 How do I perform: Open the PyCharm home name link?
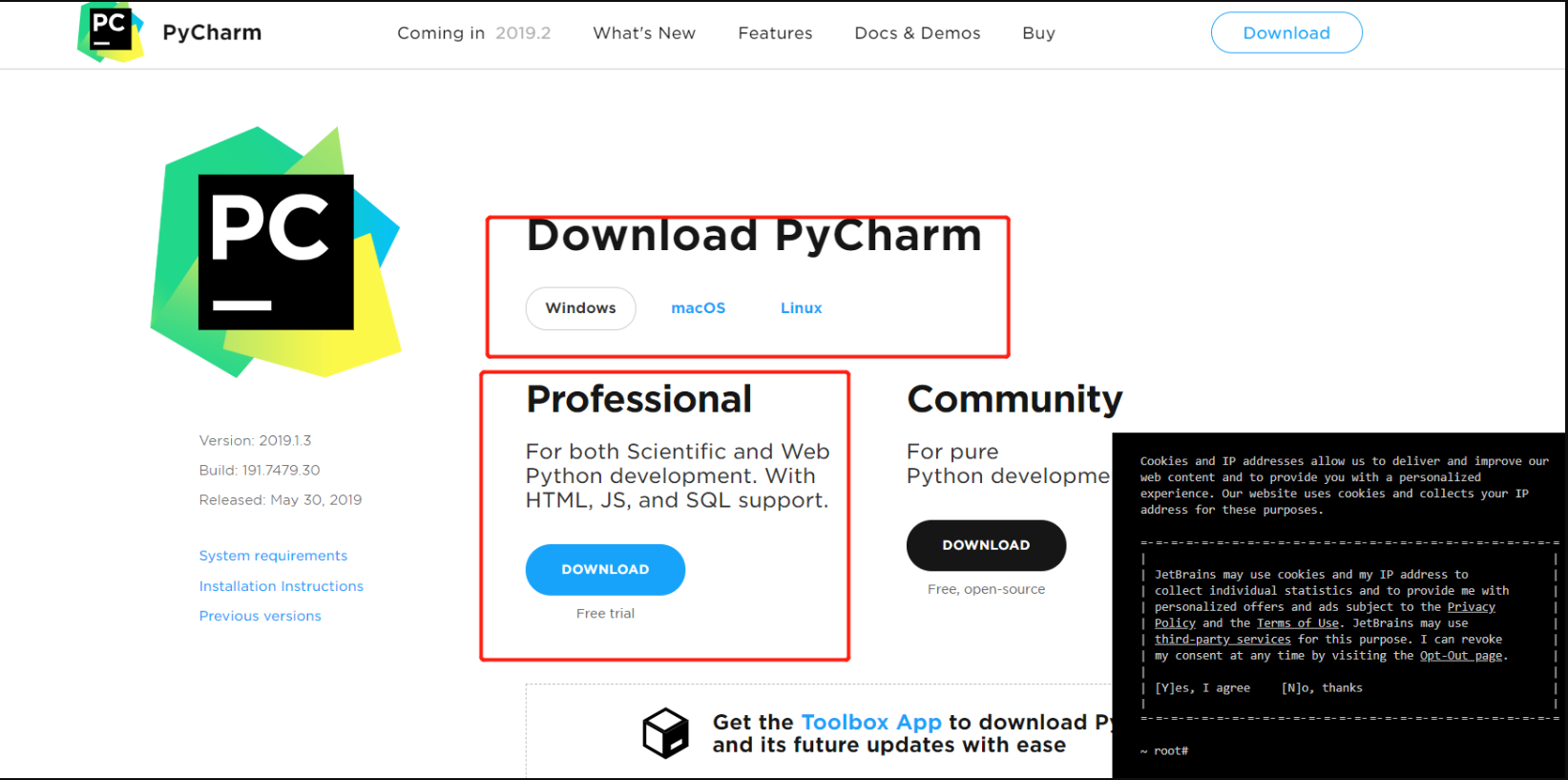(x=212, y=32)
